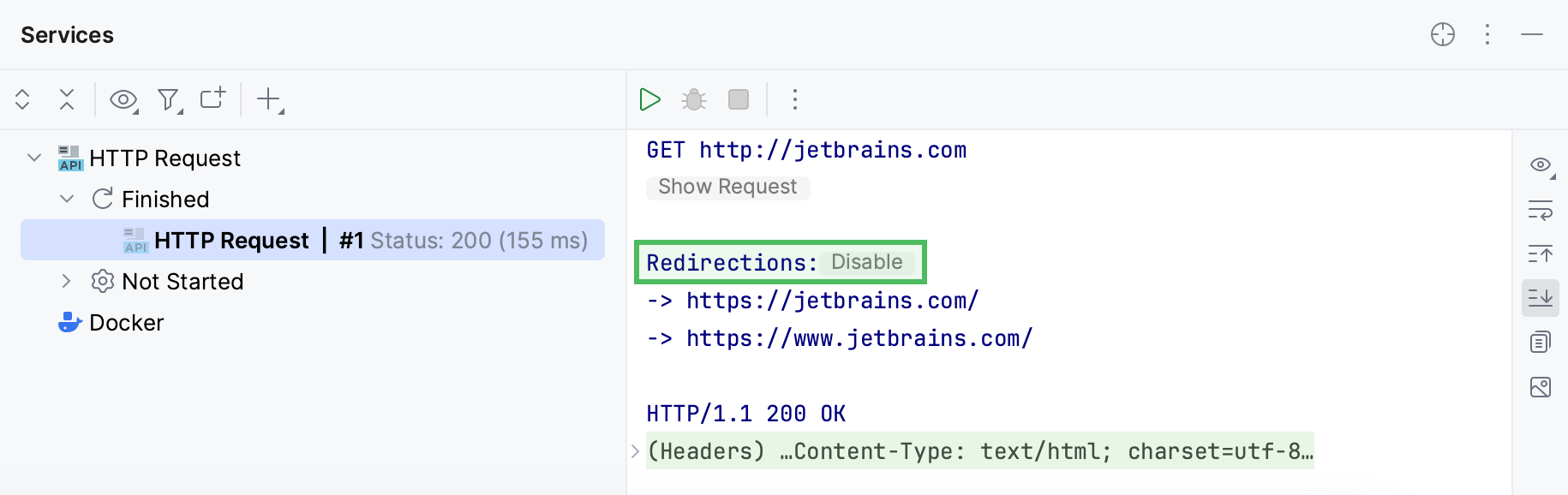Collapse the Finished node
The width and height of the screenshot is (1568, 495).
pyautogui.click(x=67, y=199)
